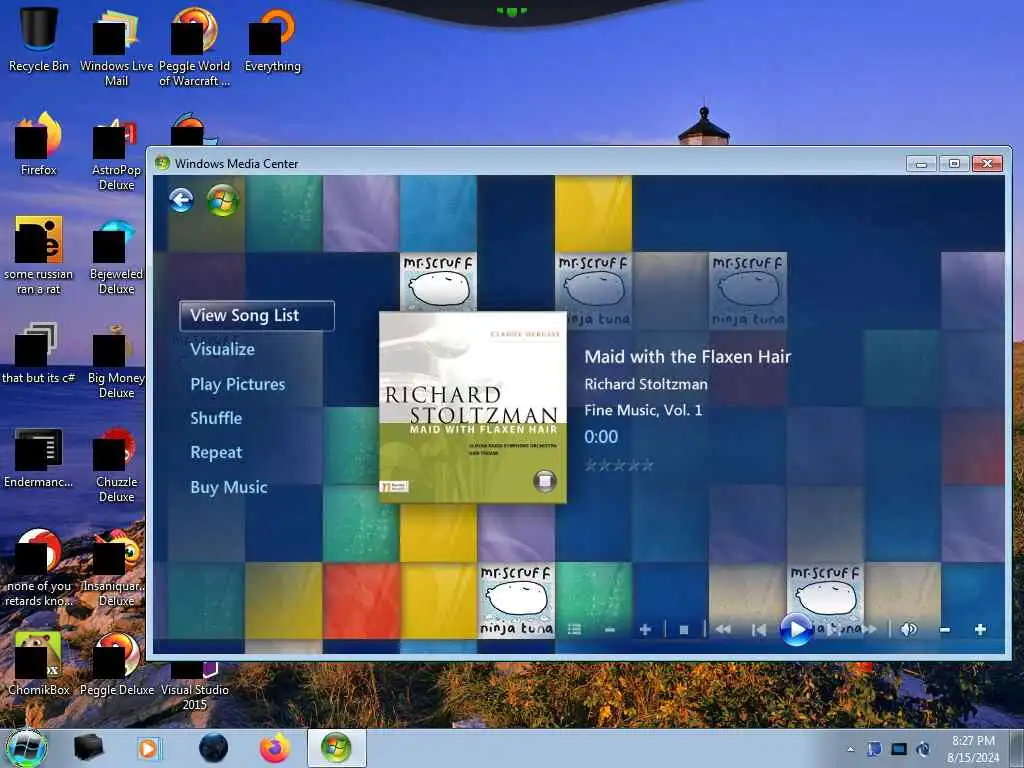Click the Richard Stoltzman album cover
The image size is (1024, 768).
pyautogui.click(x=473, y=407)
